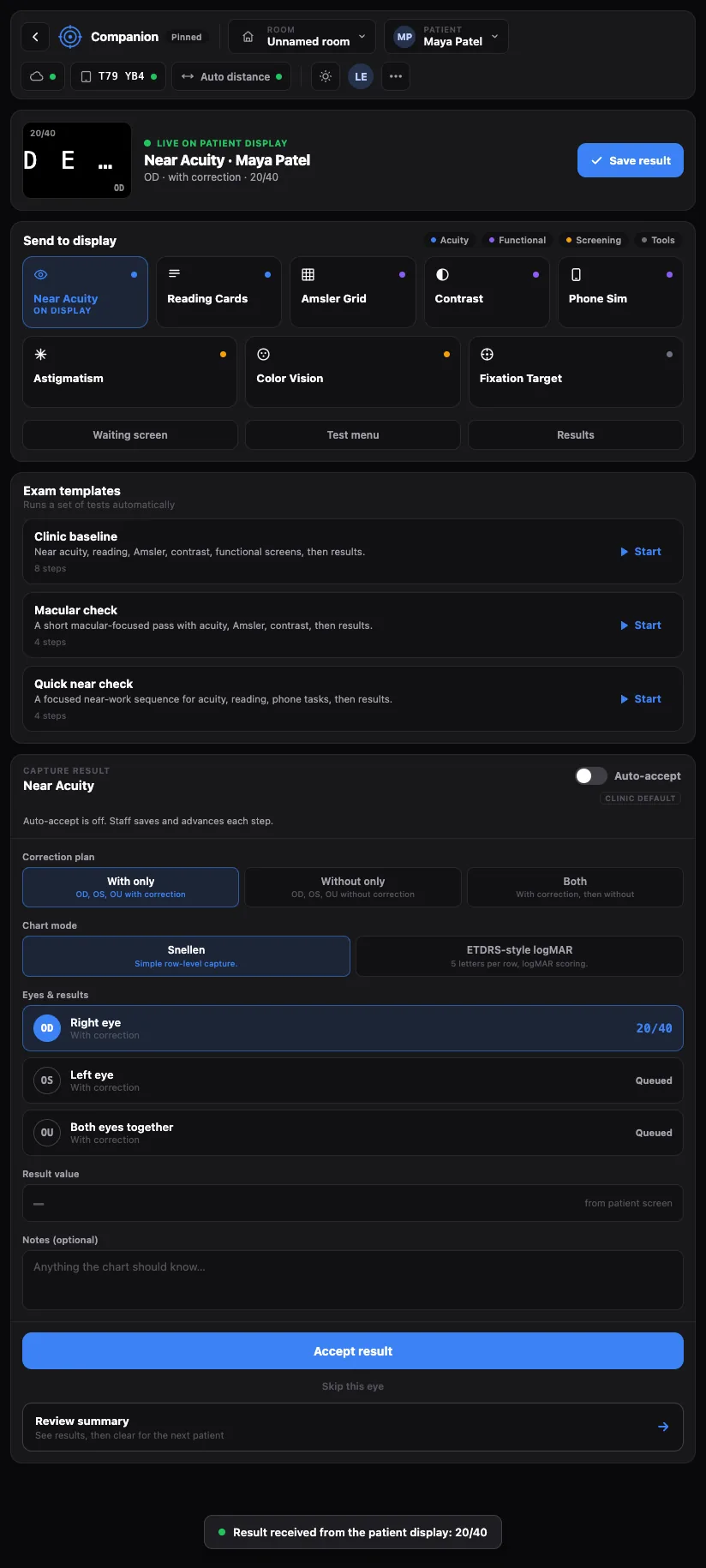Select the Right eye row
This screenshot has height=1568, width=706.
[x=353, y=1028]
